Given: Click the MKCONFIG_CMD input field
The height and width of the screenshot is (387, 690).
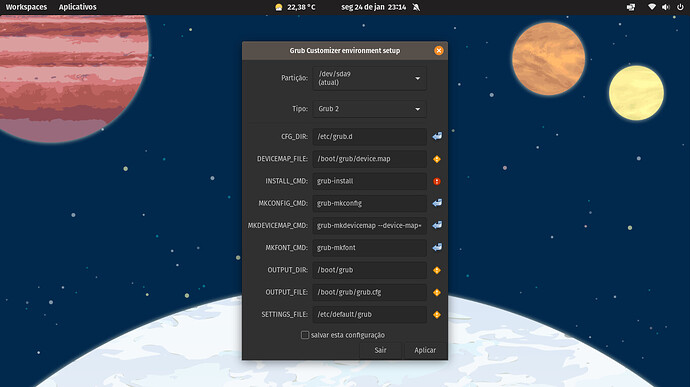Looking at the screenshot, I should coord(369,203).
